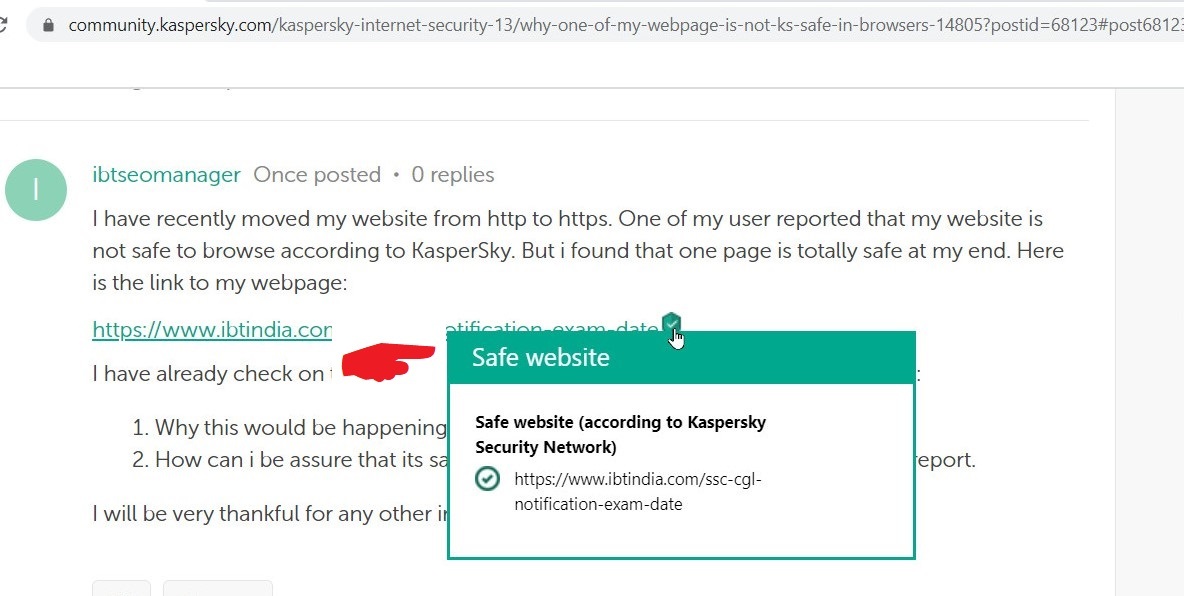Click the 'Once posted' user rank label
The image size is (1184, 596).
tap(317, 175)
